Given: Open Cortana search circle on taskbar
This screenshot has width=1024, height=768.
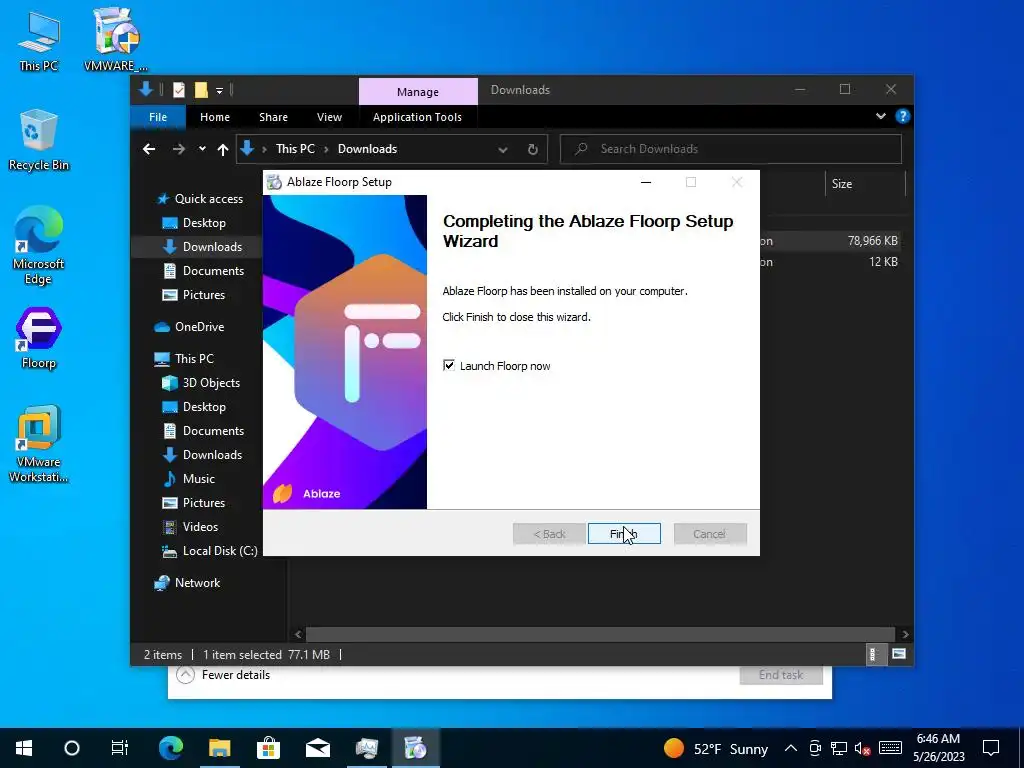Looking at the screenshot, I should [72, 748].
